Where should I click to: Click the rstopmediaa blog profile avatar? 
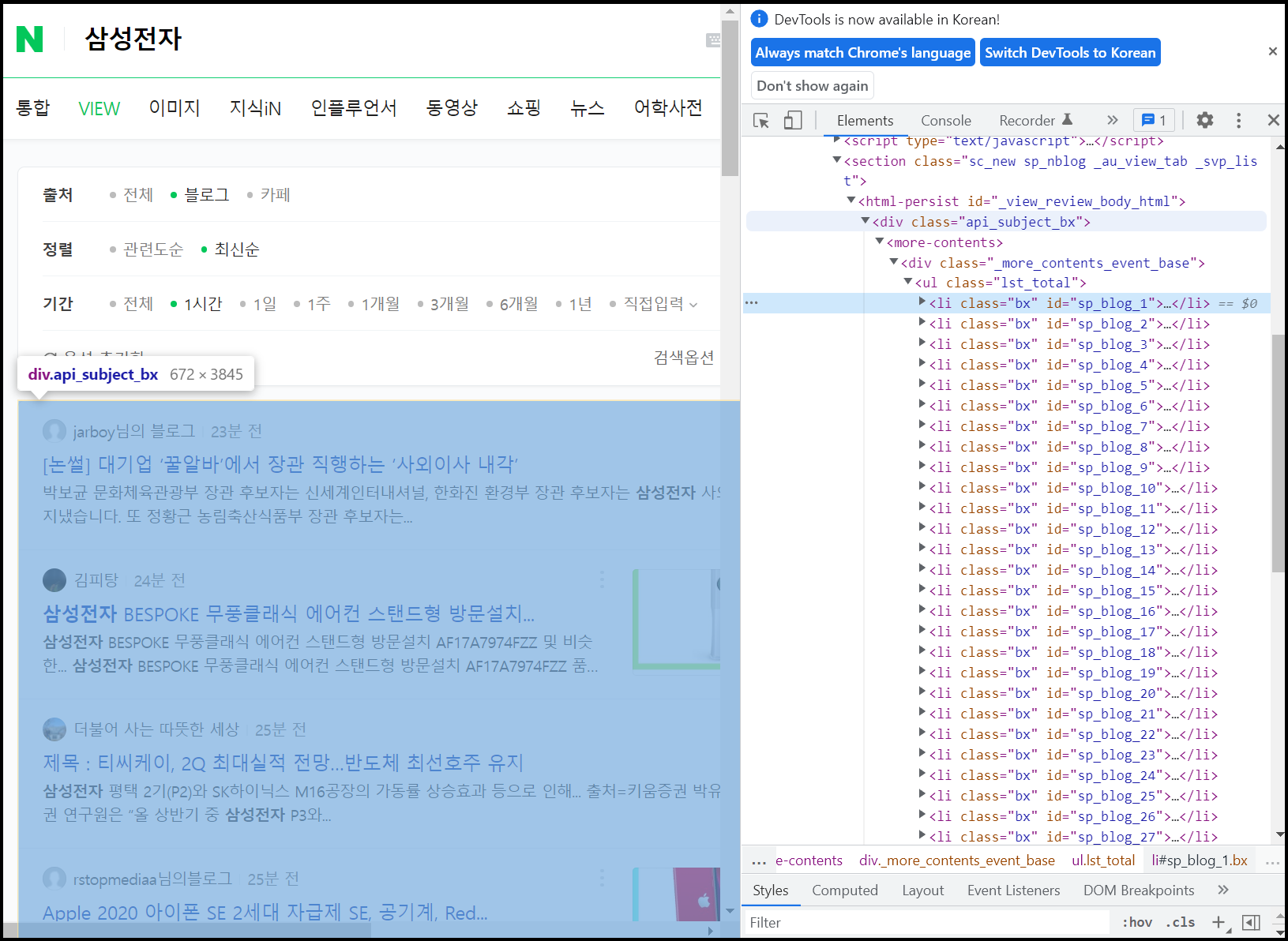click(x=54, y=879)
